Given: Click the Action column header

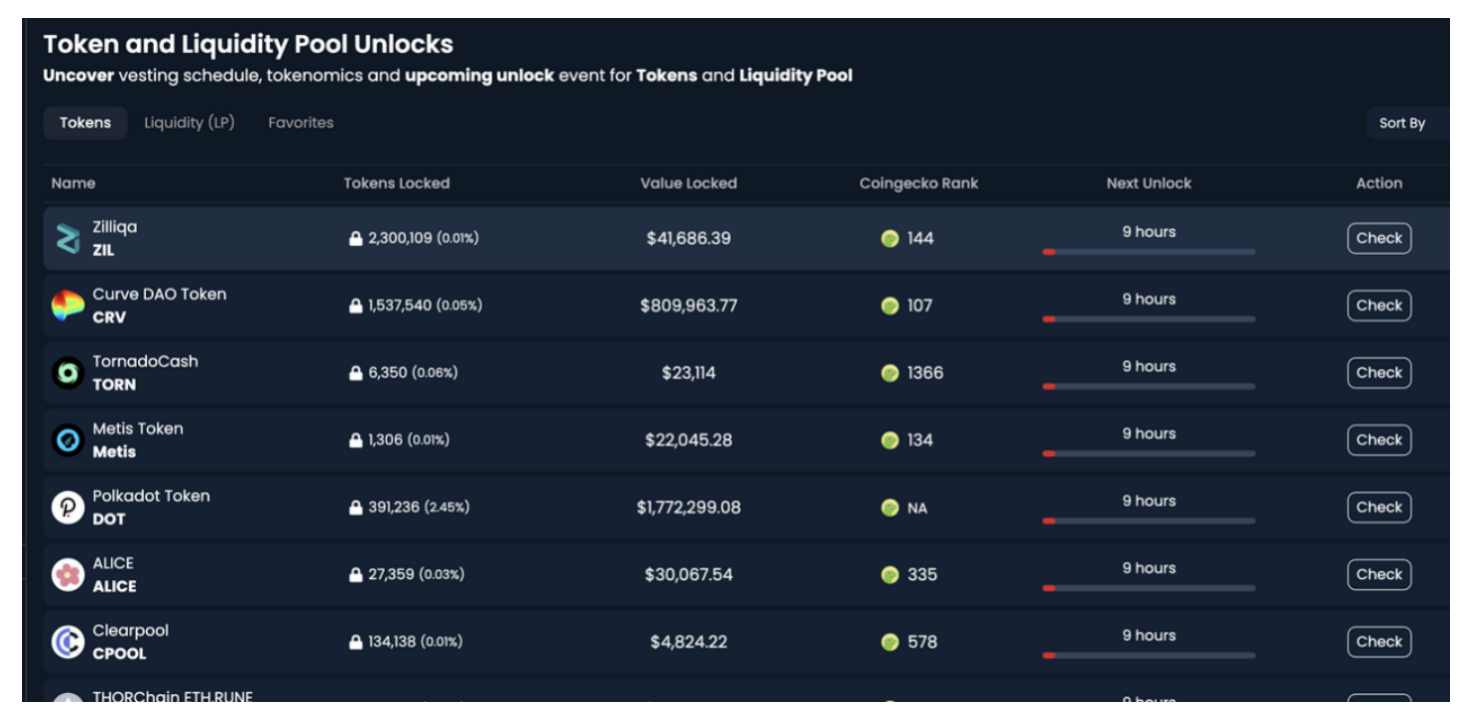Looking at the screenshot, I should point(1379,183).
